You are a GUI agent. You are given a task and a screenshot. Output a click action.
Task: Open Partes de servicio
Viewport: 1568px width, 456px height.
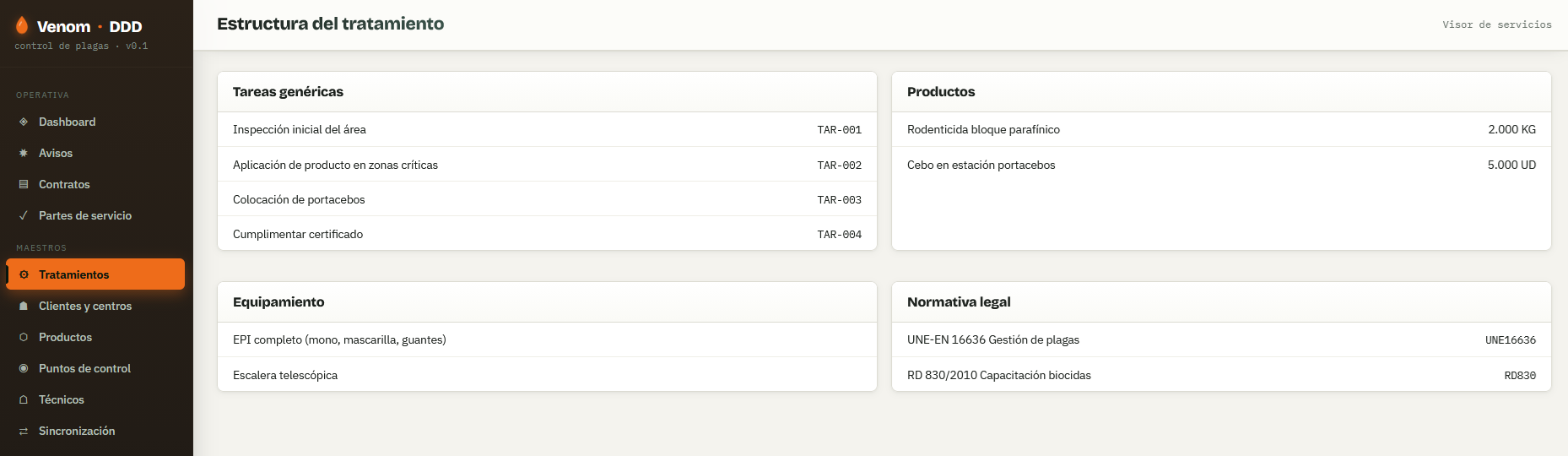tap(95, 215)
